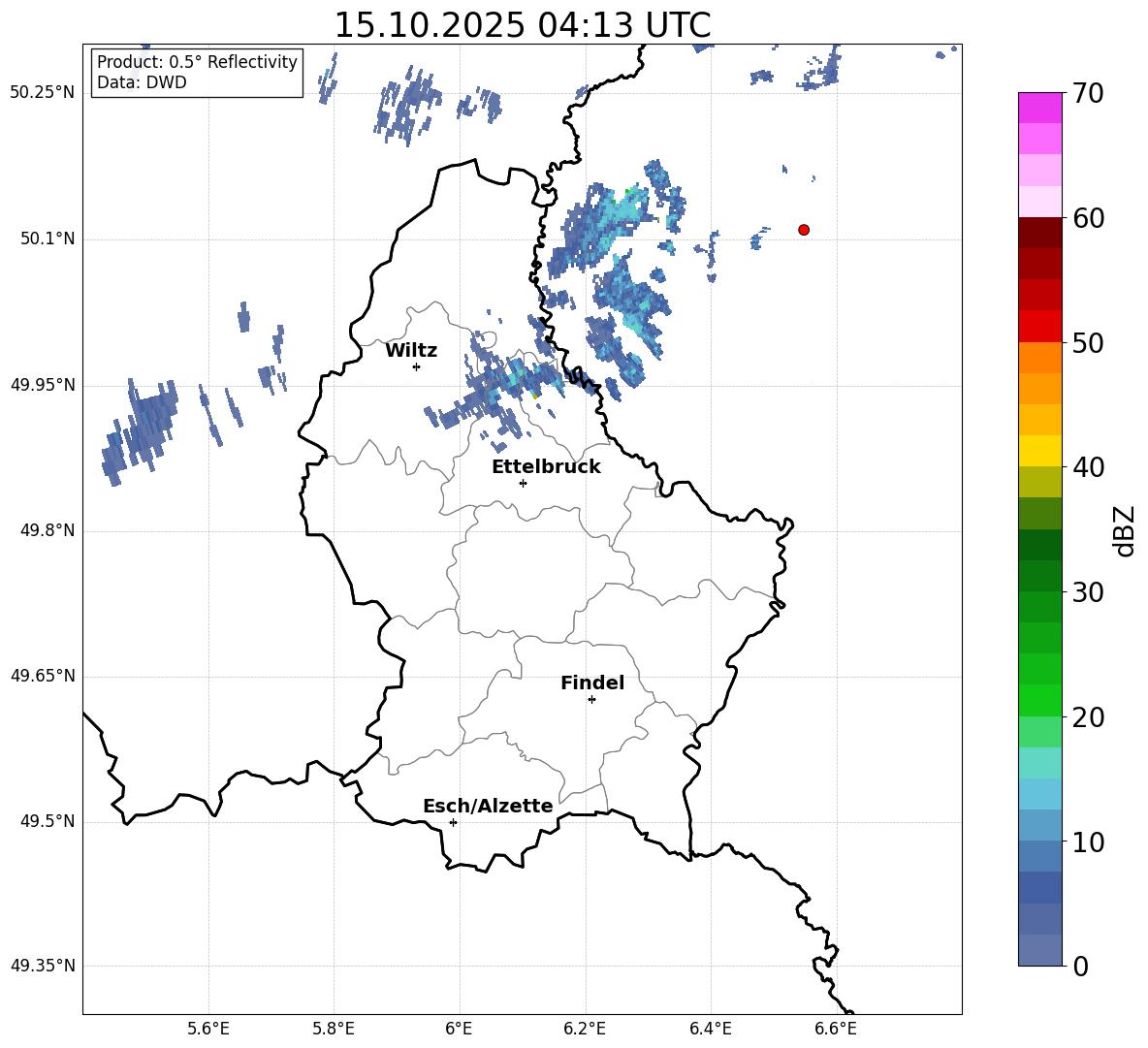Click the Findel station cross marker

(591, 700)
